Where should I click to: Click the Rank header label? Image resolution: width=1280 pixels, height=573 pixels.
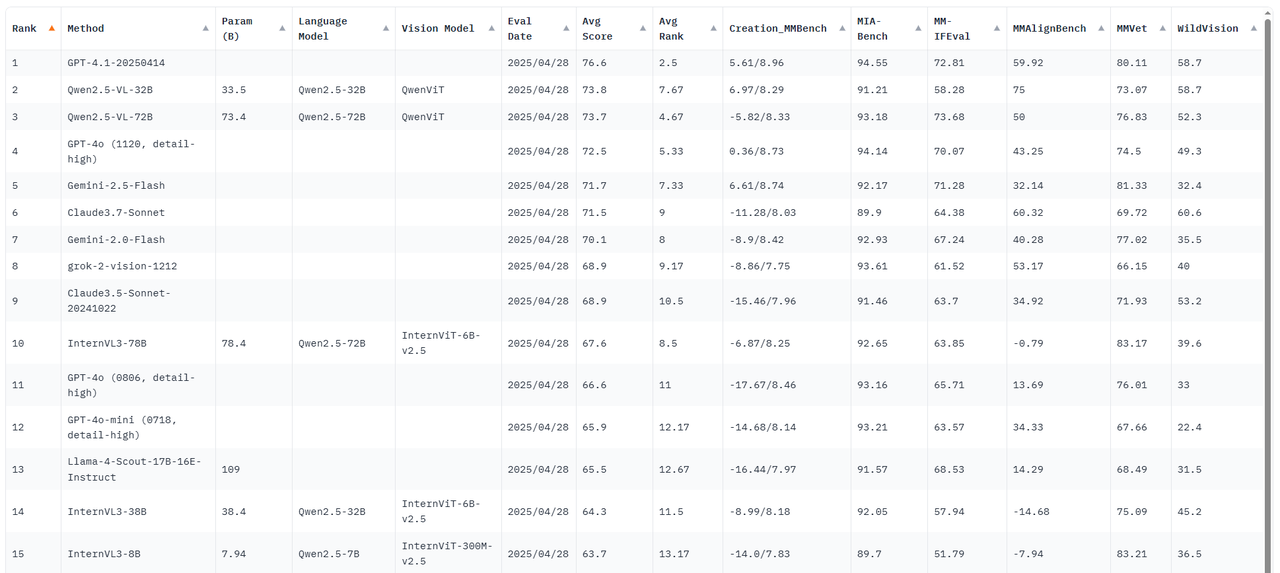pos(24,28)
